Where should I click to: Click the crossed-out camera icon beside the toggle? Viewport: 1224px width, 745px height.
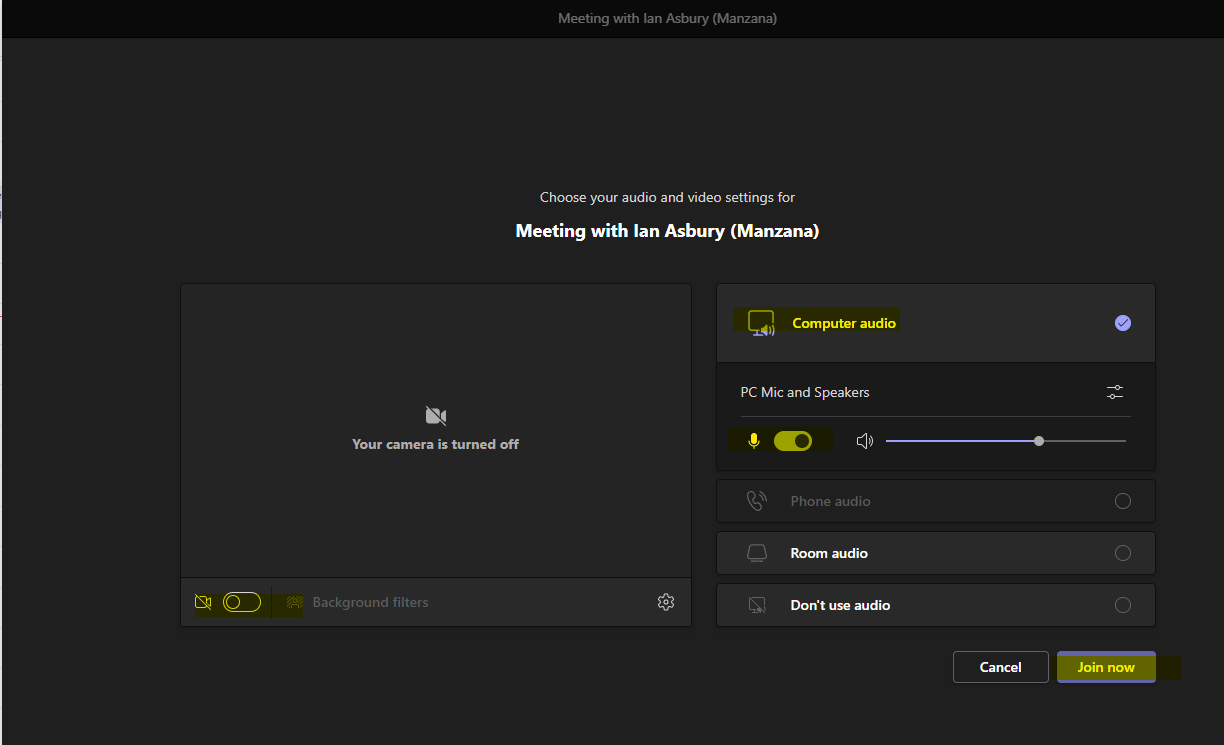203,602
